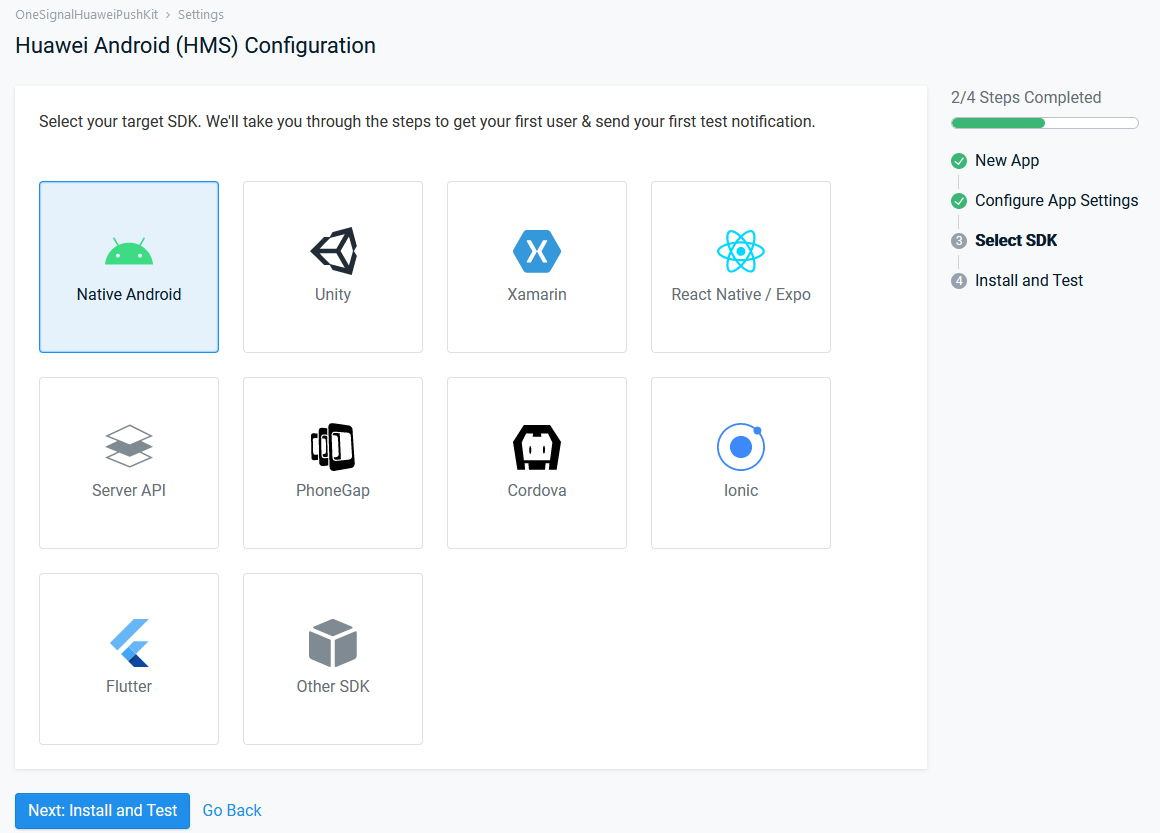Screen dimensions: 1160x833
Task: Click the New App green checkmark
Action: pos(959,161)
